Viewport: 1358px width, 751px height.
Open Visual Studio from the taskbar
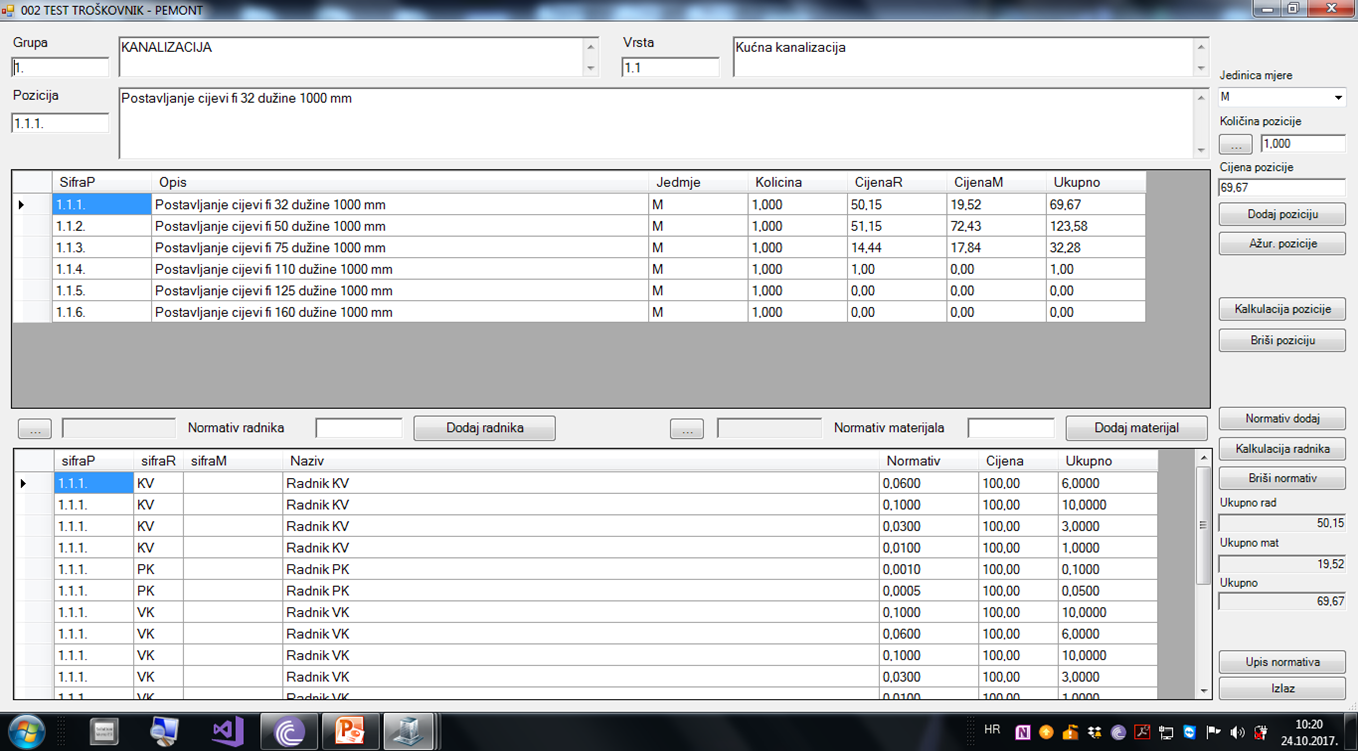click(227, 731)
